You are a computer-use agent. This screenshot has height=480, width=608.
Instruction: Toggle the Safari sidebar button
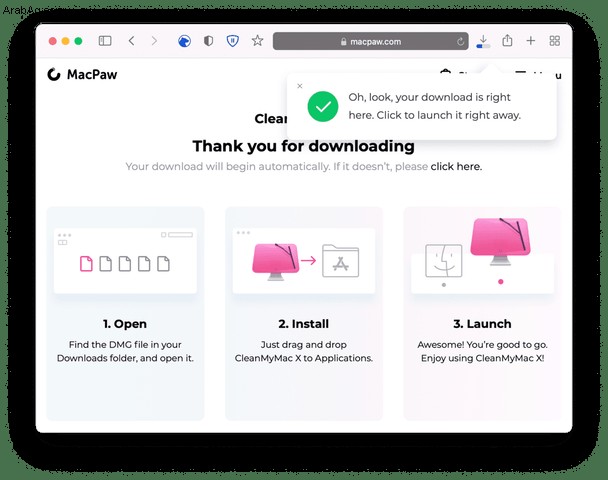[x=105, y=41]
